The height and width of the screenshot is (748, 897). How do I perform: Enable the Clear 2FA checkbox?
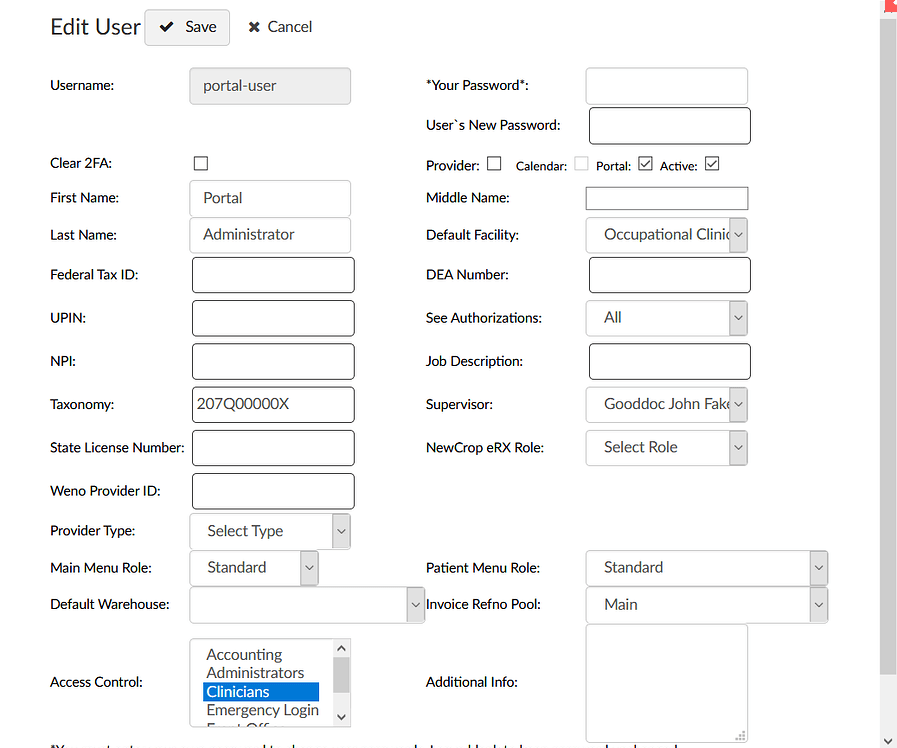coord(200,163)
